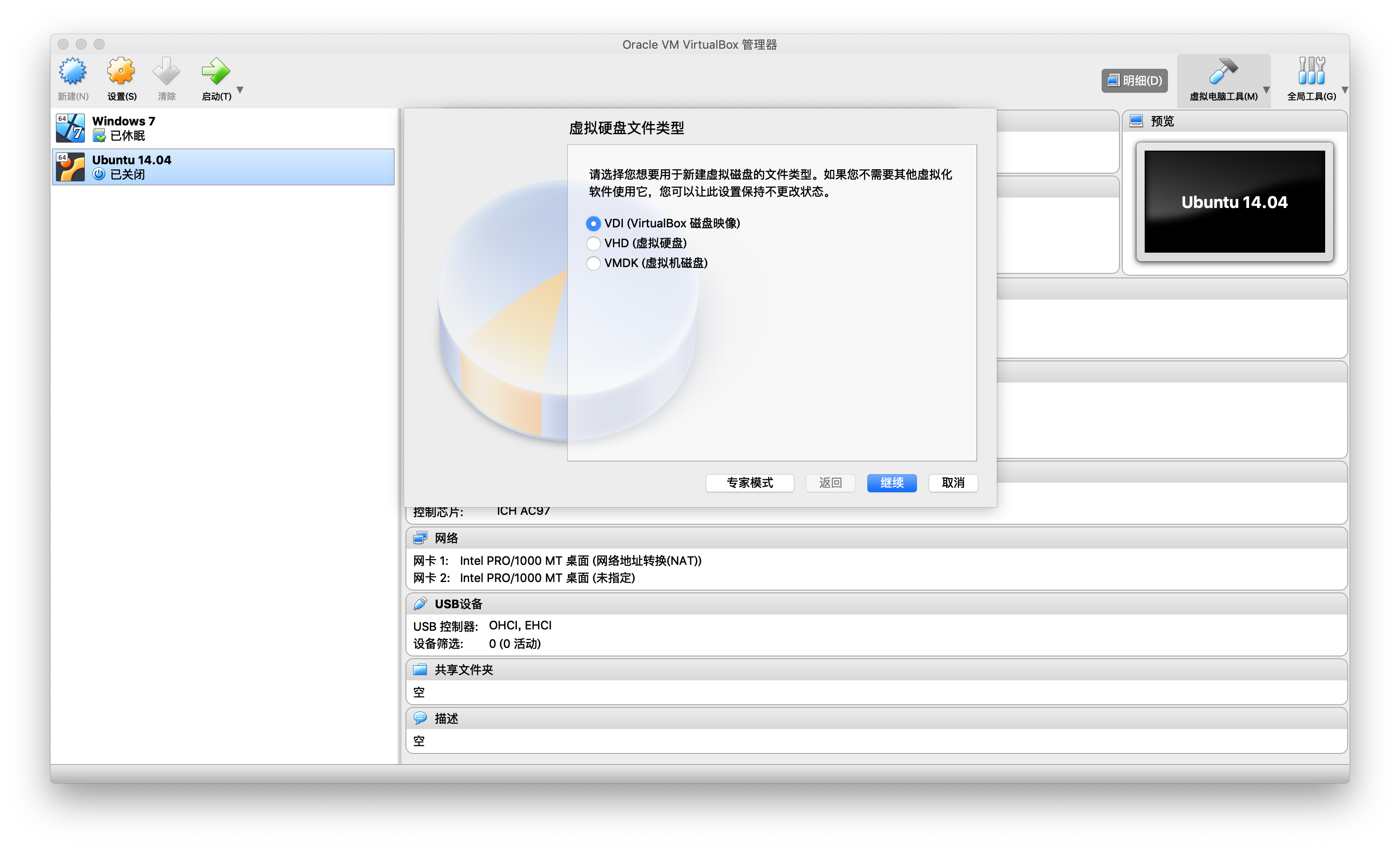Expand the Global Tools dropdown arrow
The width and height of the screenshot is (1400, 850).
click(x=1345, y=90)
